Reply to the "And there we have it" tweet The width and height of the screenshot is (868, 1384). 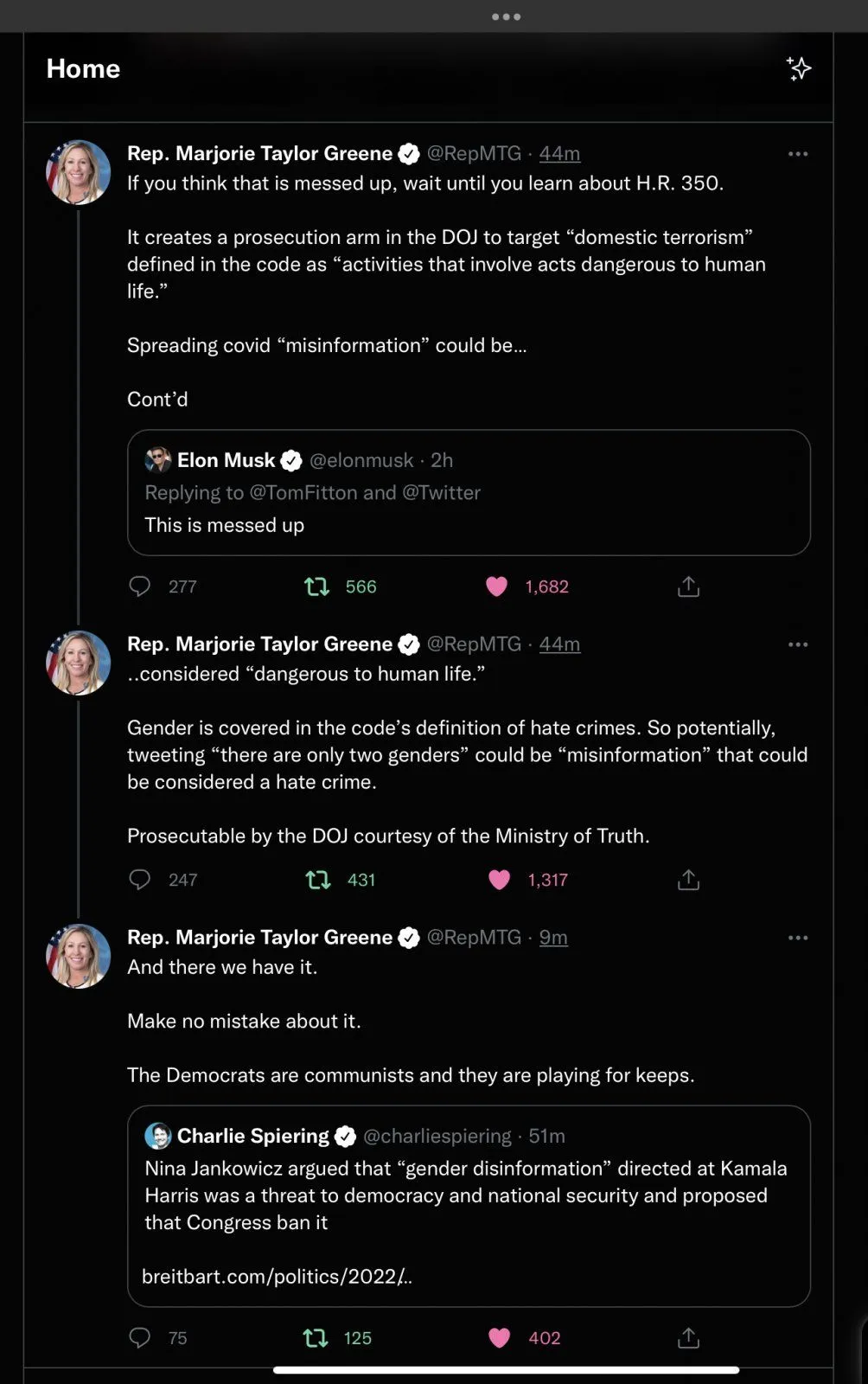pyautogui.click(x=139, y=1338)
